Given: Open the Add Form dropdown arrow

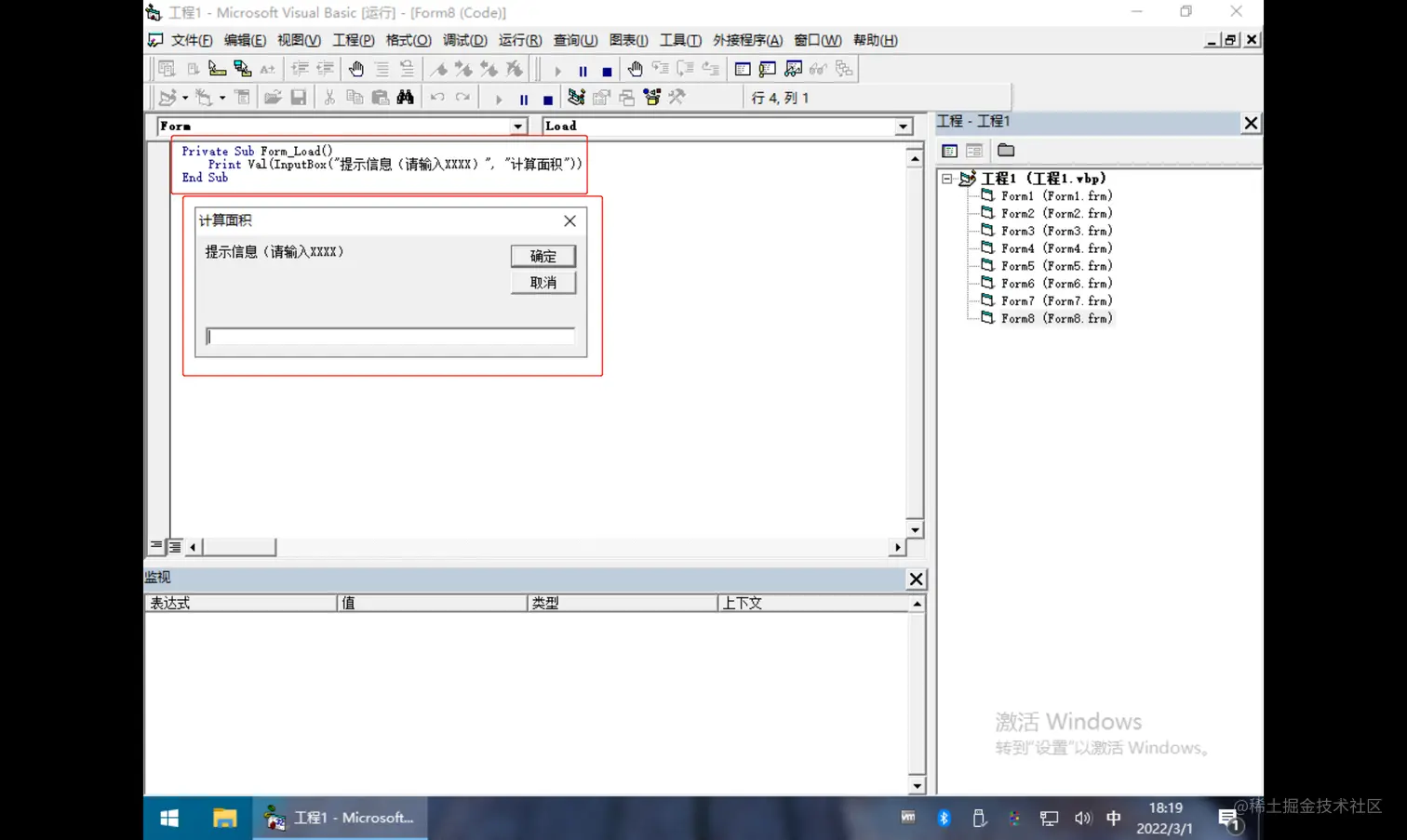Looking at the screenshot, I should [222, 98].
